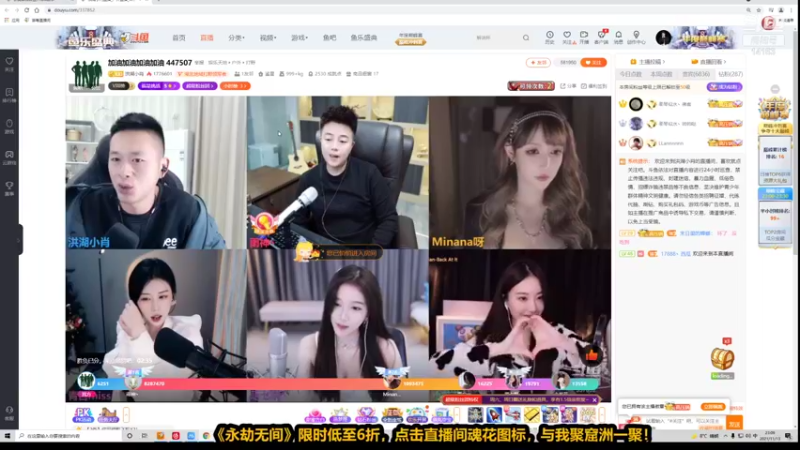Open the trophy event icon in sidebar
Image resolution: width=800 pixels, height=450 pixels.
pyautogui.click(x=9, y=188)
